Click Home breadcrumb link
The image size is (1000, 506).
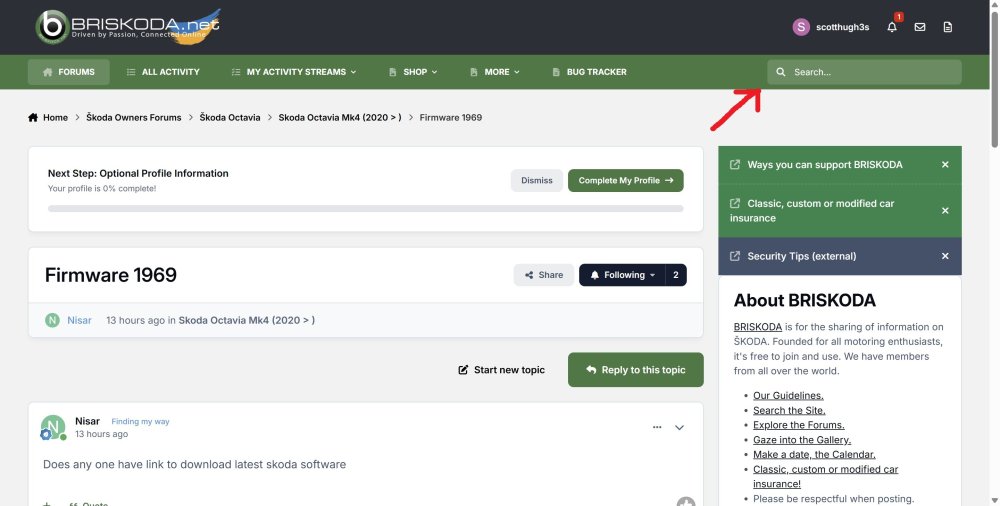pyautogui.click(x=55, y=117)
